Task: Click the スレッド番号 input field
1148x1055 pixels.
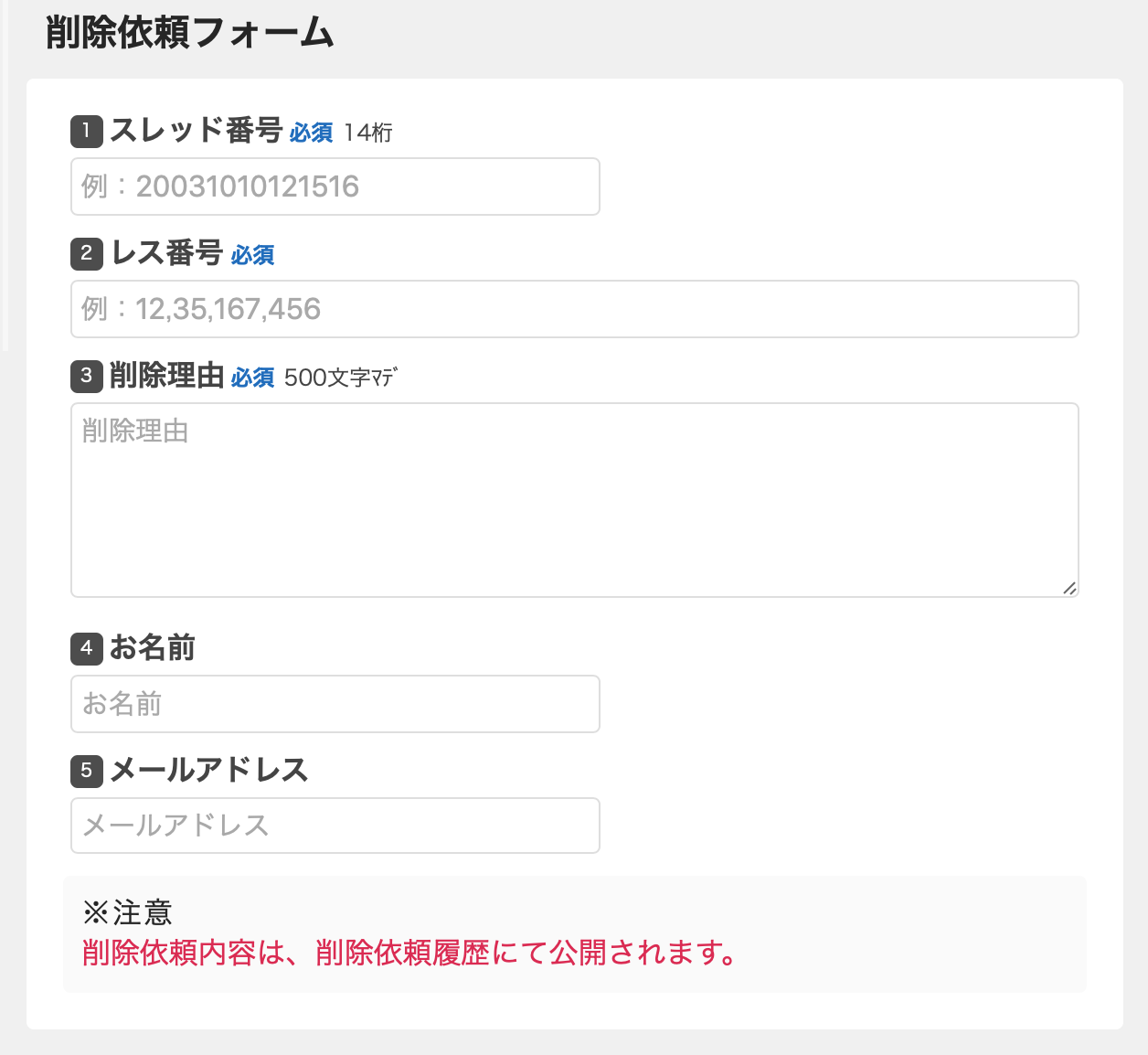Action: pos(335,186)
